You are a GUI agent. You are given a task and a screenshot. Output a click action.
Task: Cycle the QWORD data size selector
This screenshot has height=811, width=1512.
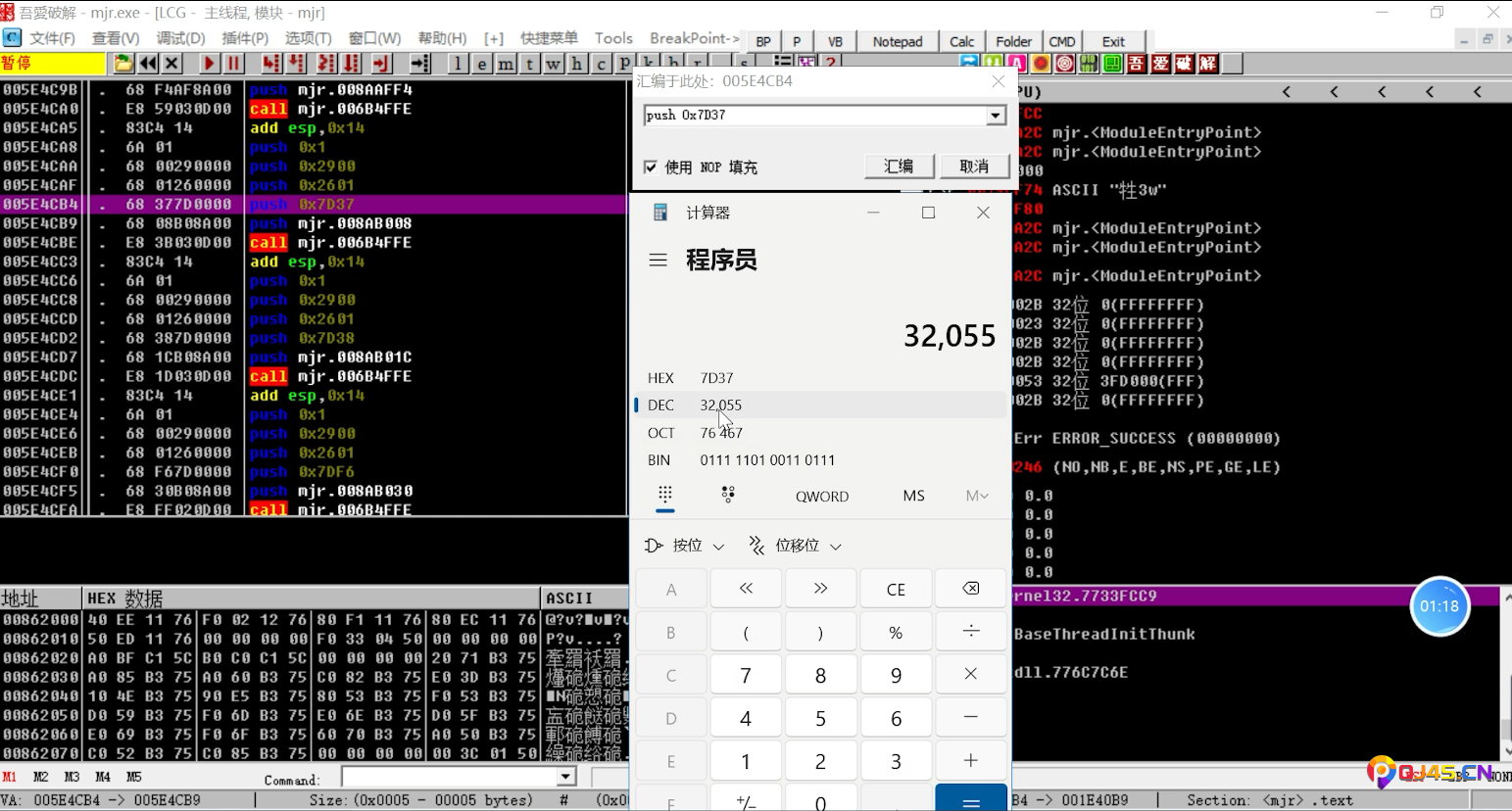pyautogui.click(x=821, y=497)
